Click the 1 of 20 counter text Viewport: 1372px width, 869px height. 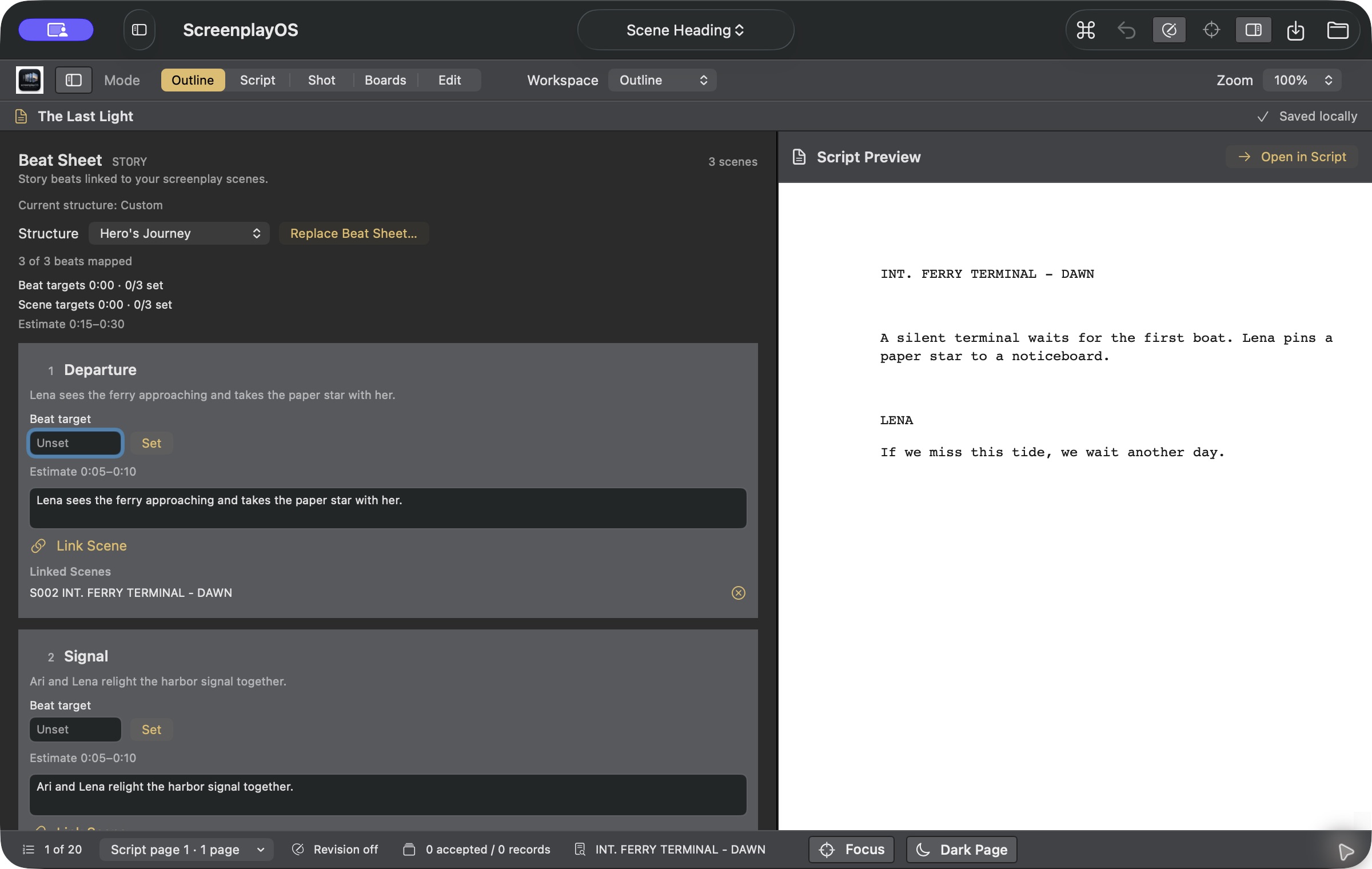pos(63,850)
